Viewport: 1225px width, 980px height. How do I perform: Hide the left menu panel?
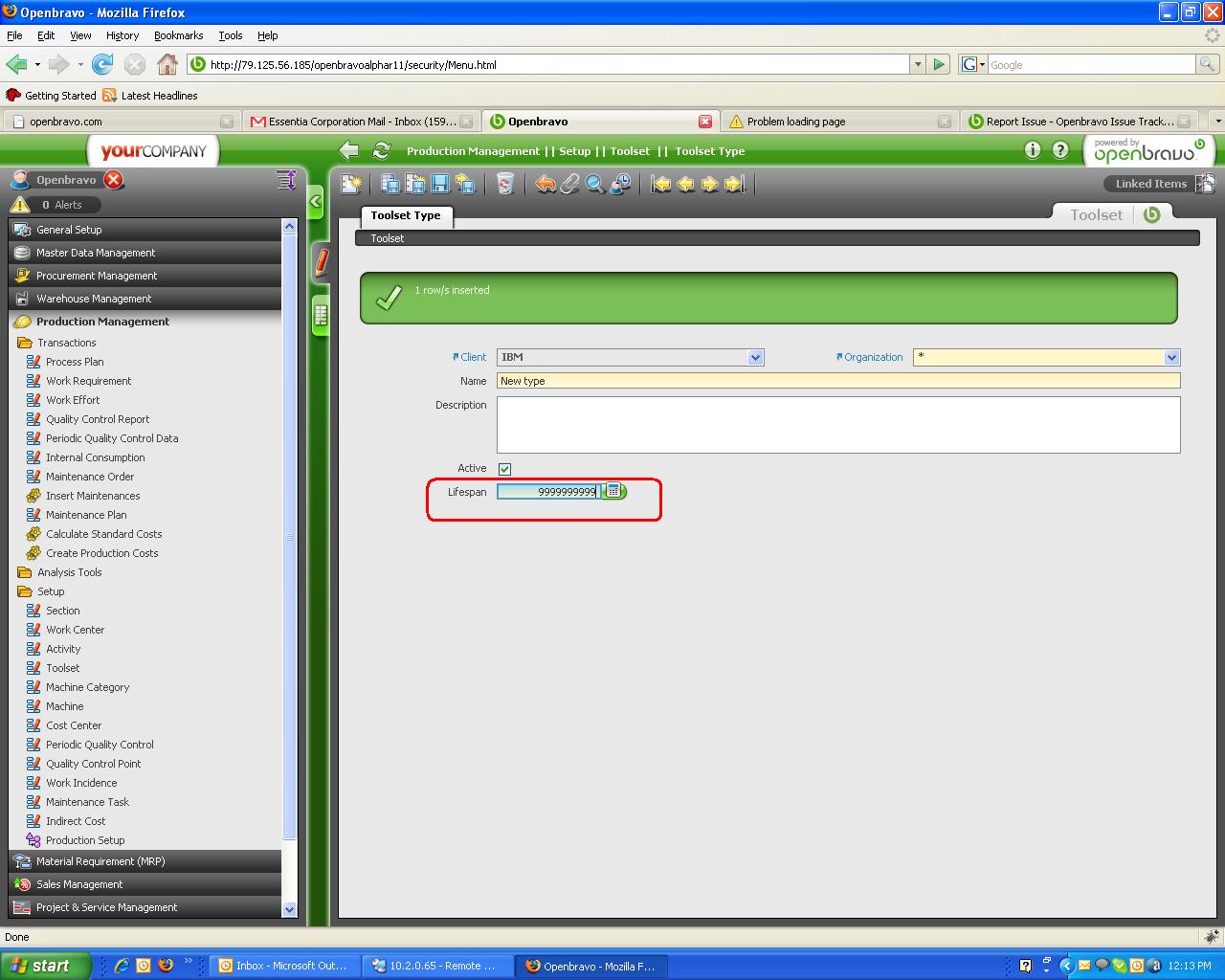pyautogui.click(x=316, y=201)
